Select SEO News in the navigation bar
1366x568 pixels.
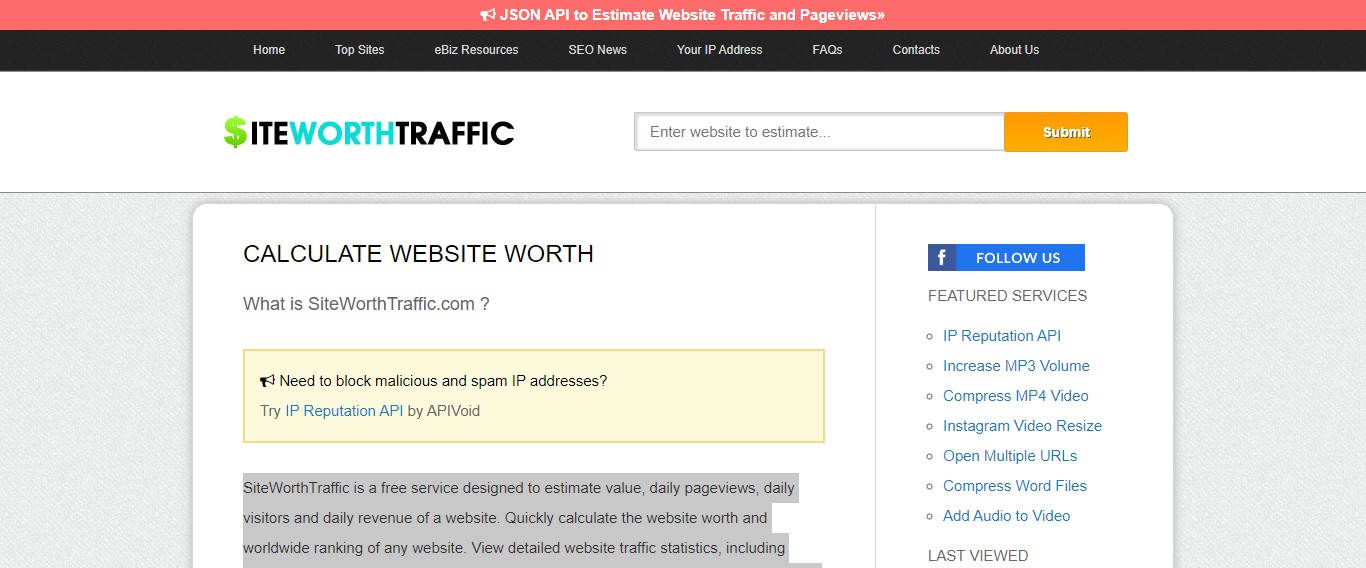coord(598,50)
